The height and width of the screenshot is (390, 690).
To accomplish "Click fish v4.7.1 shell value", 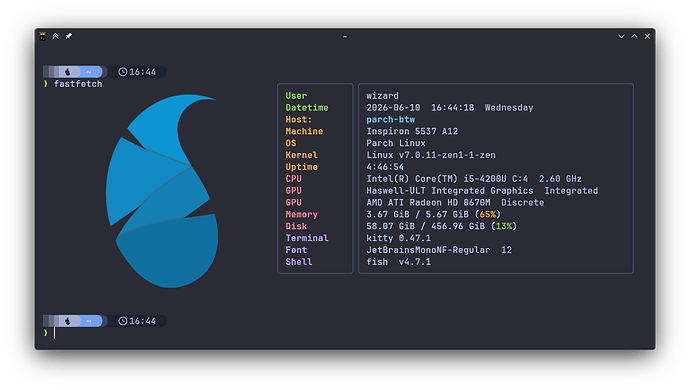I will [x=399, y=262].
